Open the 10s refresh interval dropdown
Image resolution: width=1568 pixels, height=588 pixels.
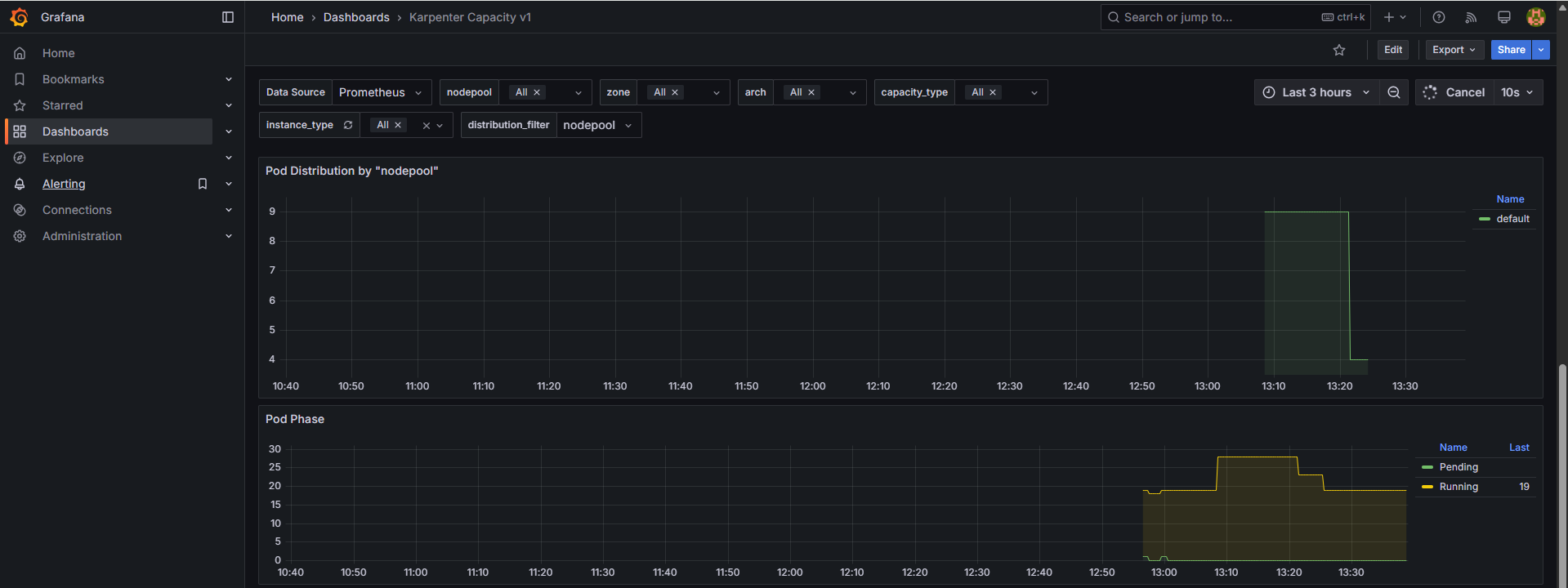tap(1518, 92)
